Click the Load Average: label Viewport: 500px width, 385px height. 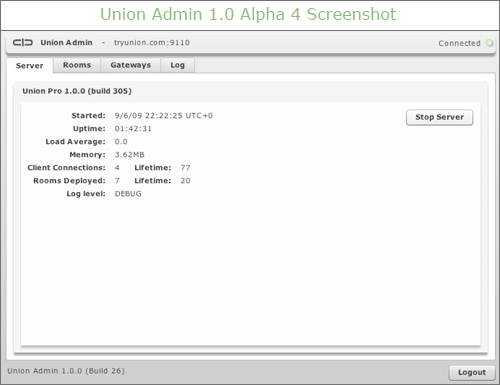(75, 142)
